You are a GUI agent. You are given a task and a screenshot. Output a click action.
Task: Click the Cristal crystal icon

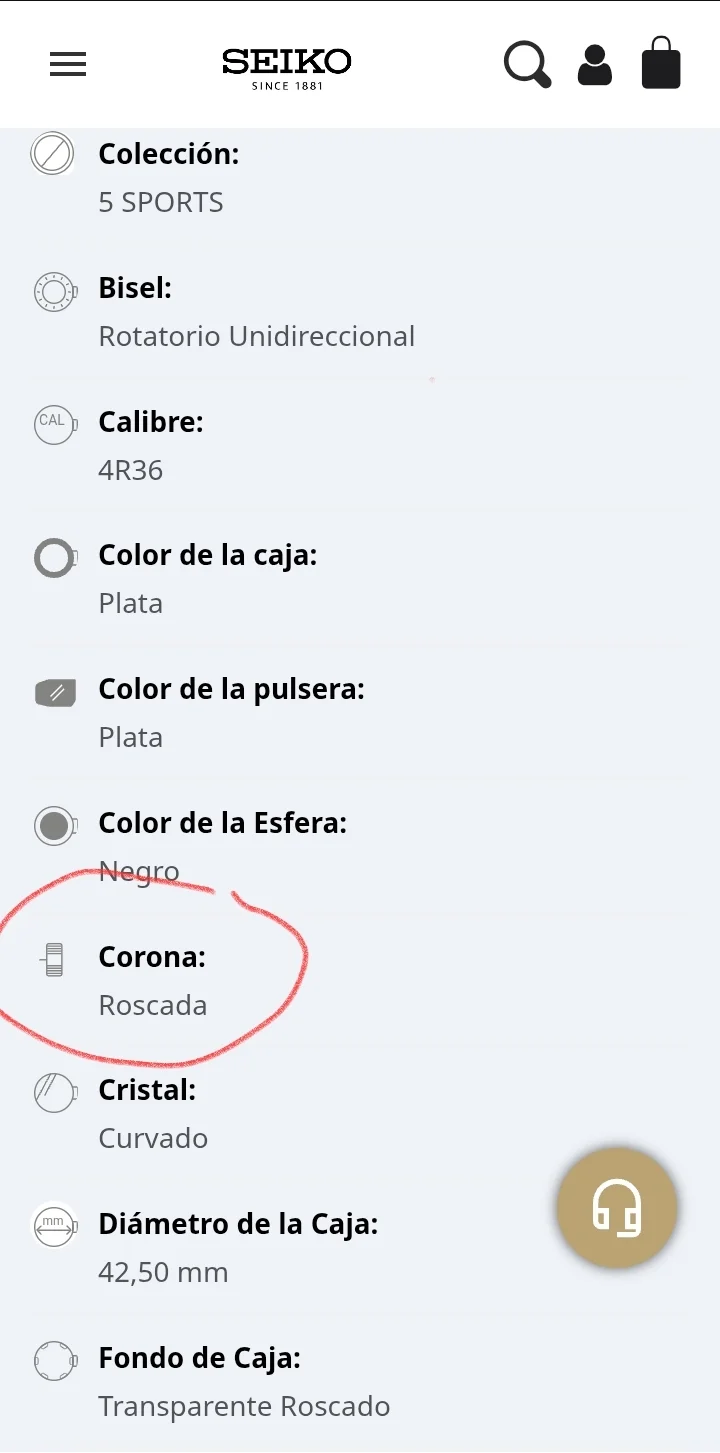pos(54,1093)
